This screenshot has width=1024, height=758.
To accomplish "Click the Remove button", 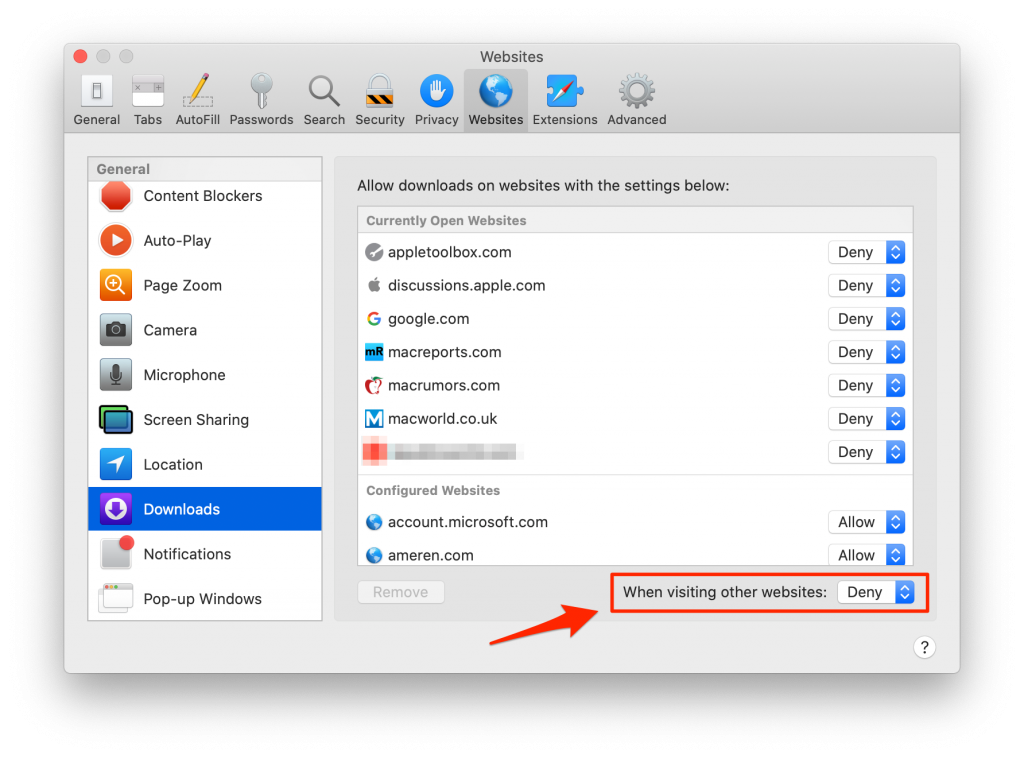I will pos(400,592).
